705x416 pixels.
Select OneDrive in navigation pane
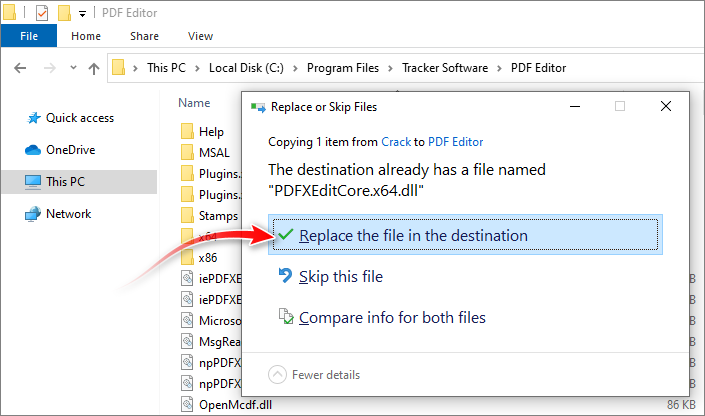coord(71,150)
